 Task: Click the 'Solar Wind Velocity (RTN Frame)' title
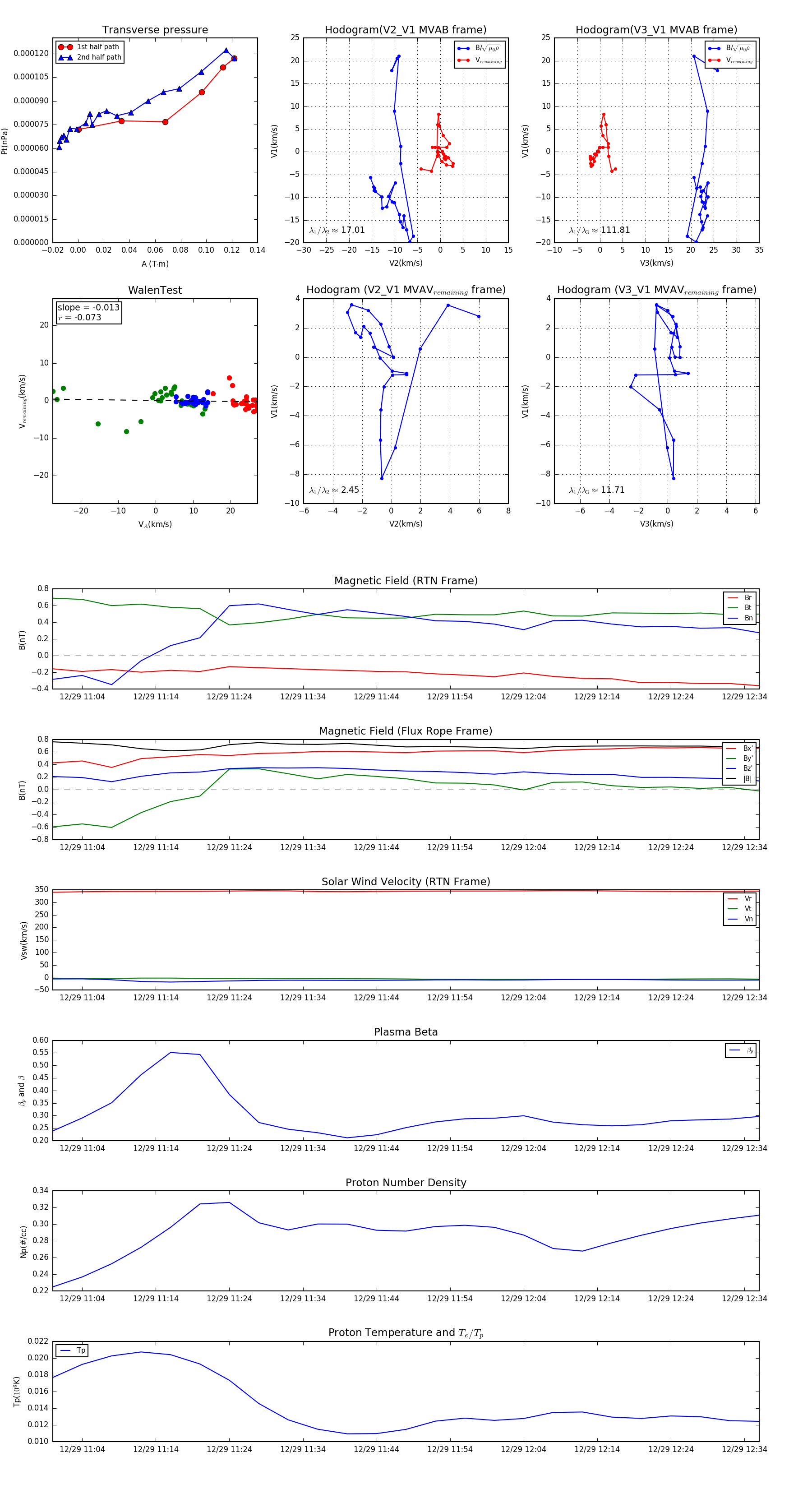pyautogui.click(x=406, y=882)
